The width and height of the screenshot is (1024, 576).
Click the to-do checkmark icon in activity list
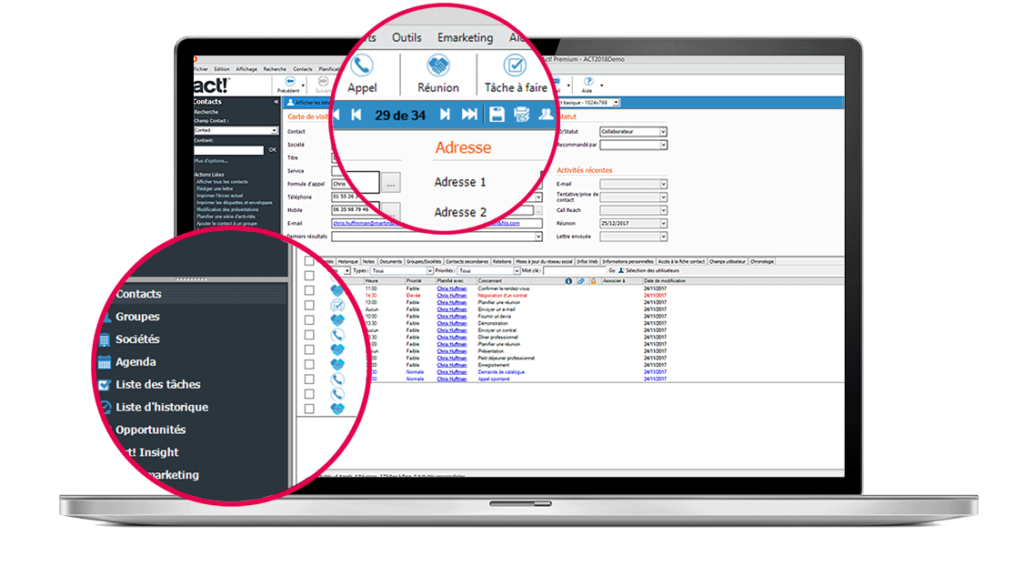337,305
